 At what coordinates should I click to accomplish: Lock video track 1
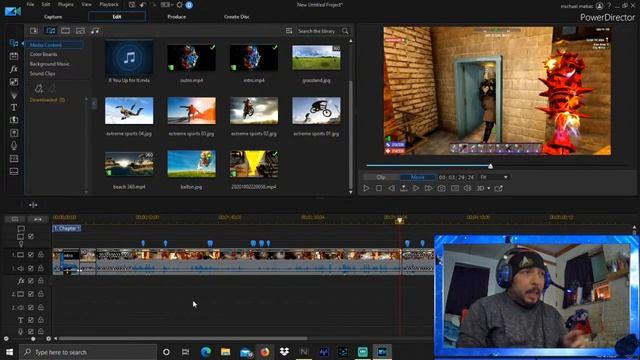point(41,255)
